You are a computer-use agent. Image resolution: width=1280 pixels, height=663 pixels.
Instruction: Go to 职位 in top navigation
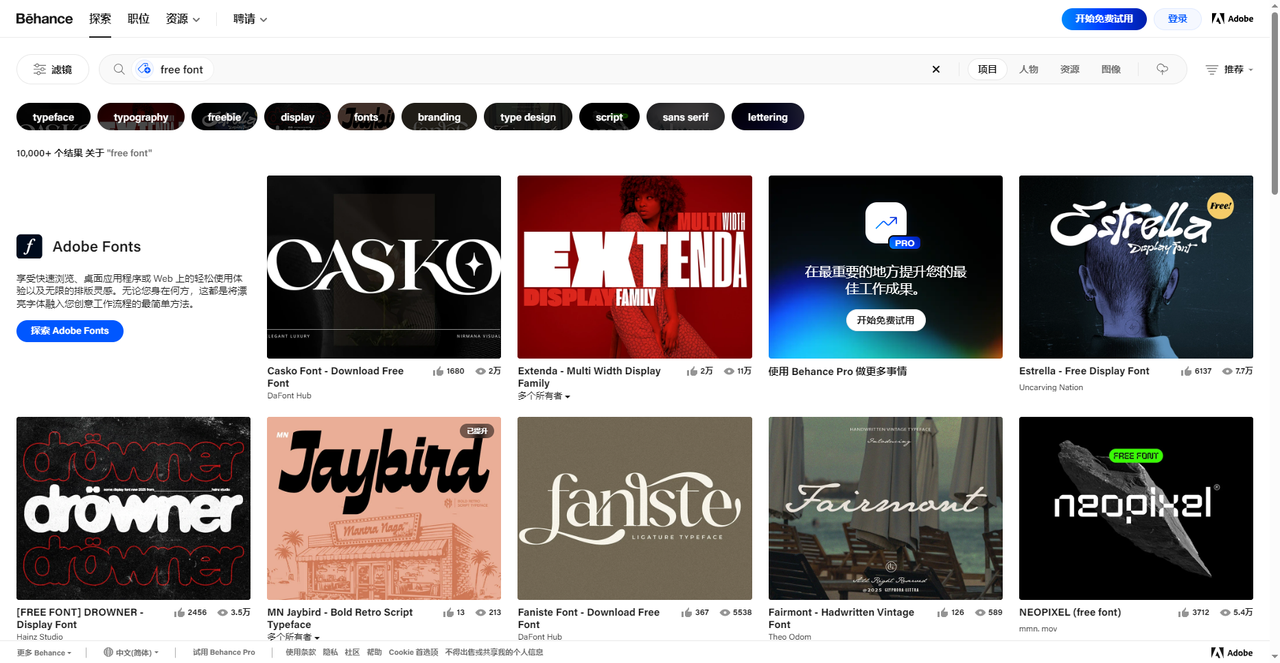tap(139, 19)
